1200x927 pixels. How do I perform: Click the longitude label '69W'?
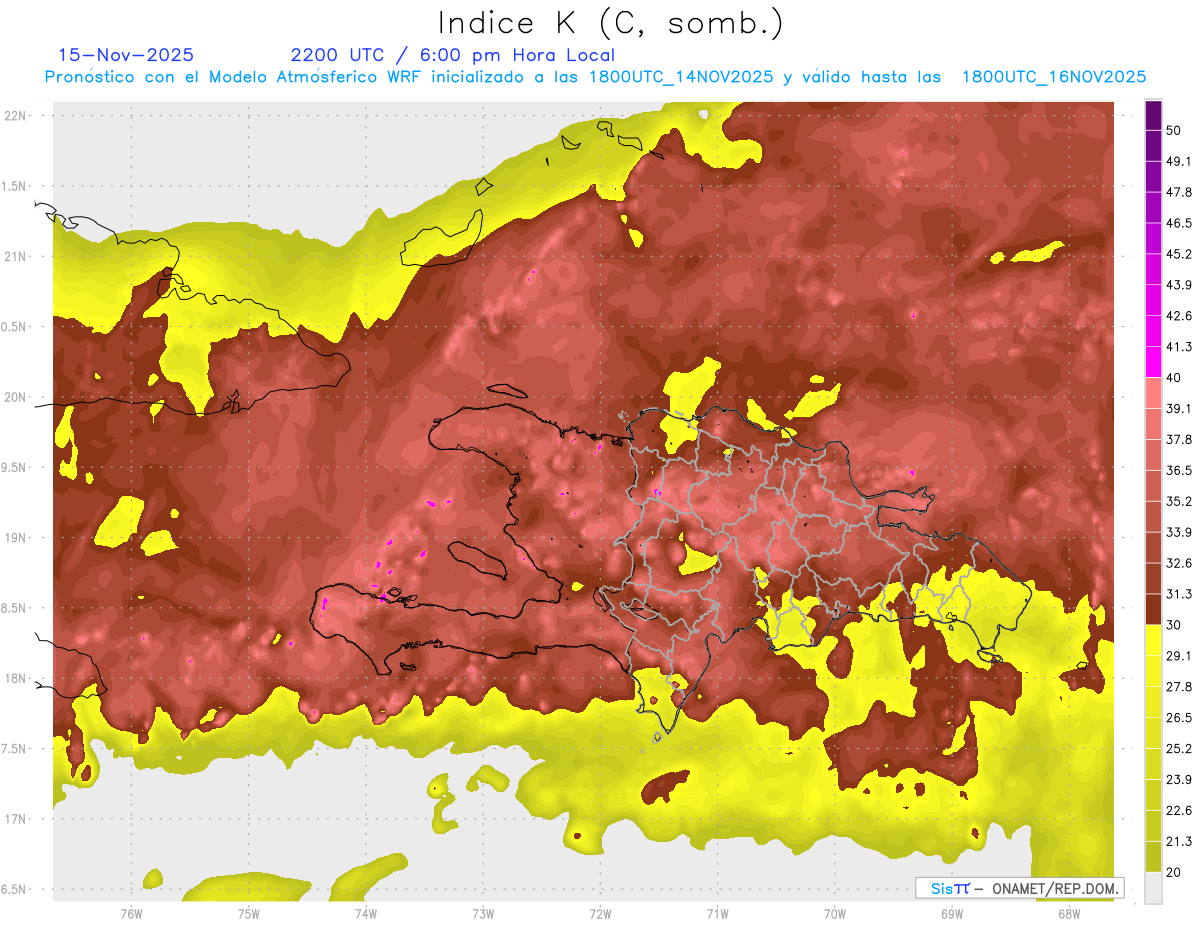(952, 914)
